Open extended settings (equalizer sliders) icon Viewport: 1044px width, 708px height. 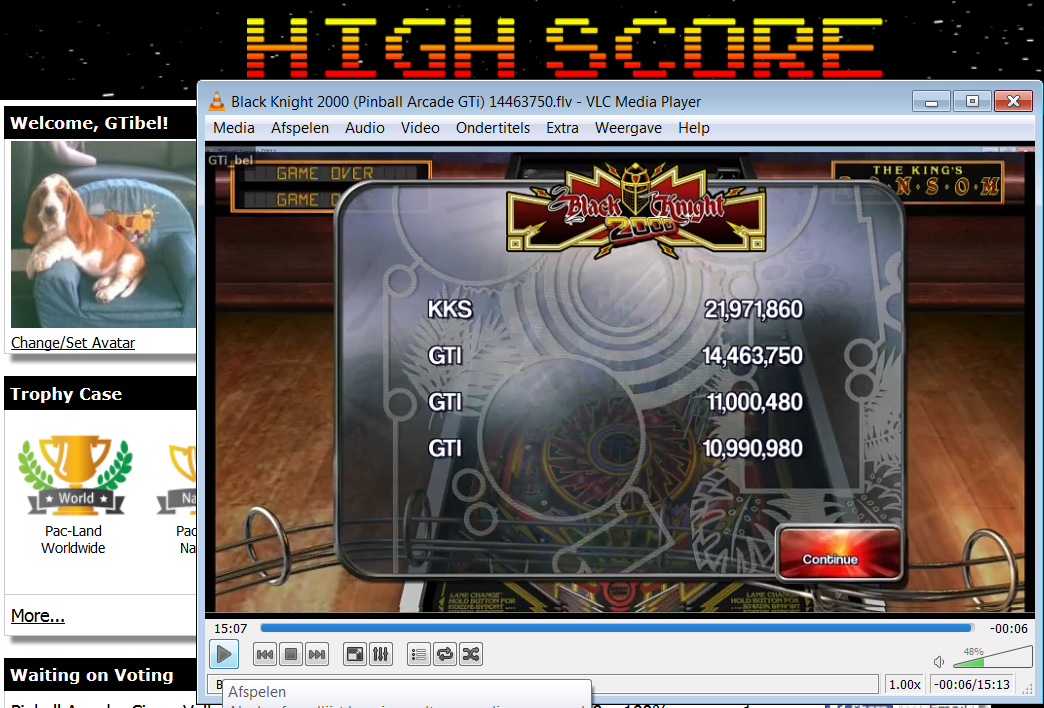tap(380, 654)
